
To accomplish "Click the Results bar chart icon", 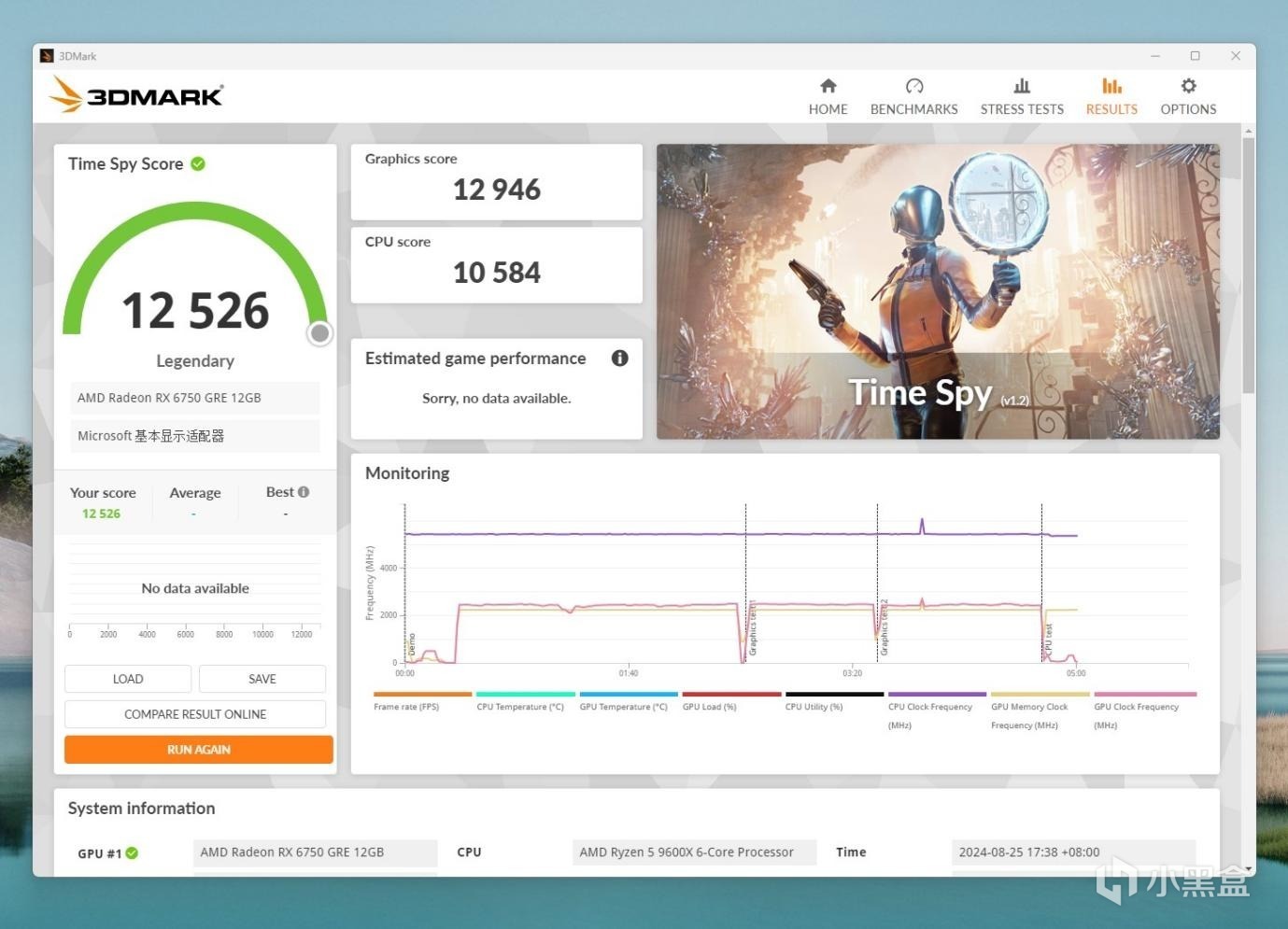I will pyautogui.click(x=1111, y=86).
